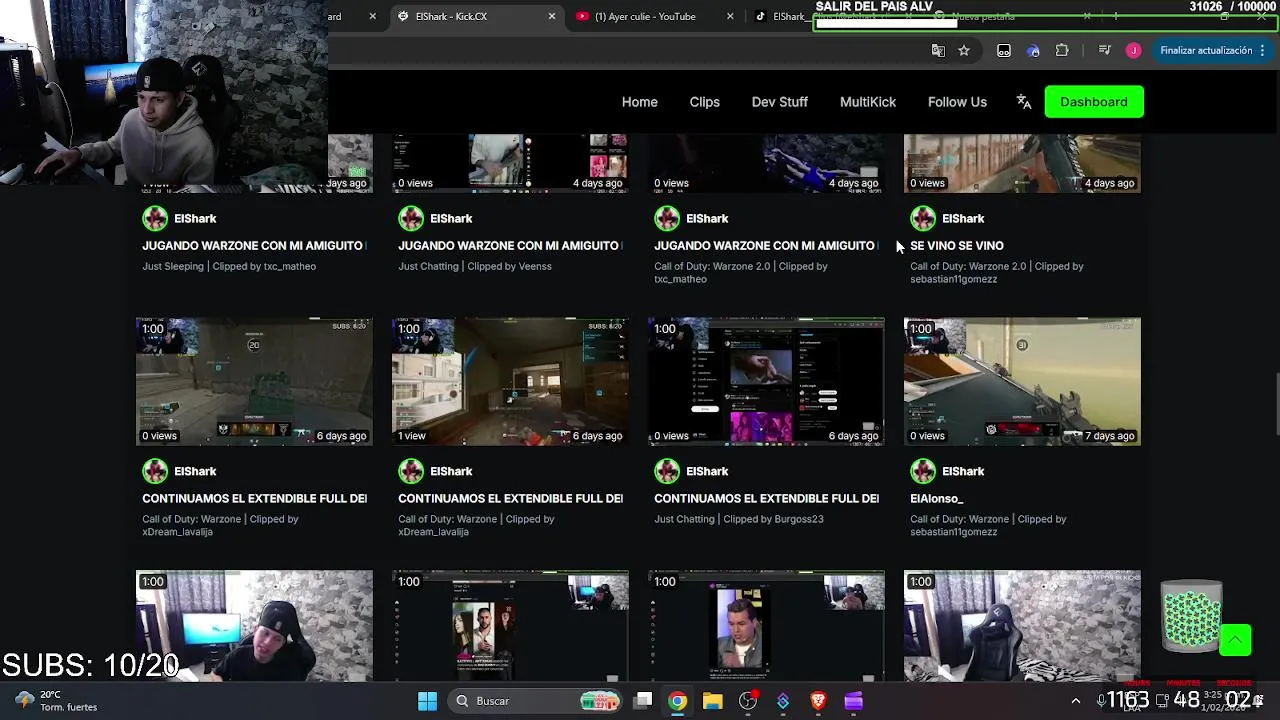Open the MultiKick navigation link
Screen dimensions: 1280x720
click(868, 102)
